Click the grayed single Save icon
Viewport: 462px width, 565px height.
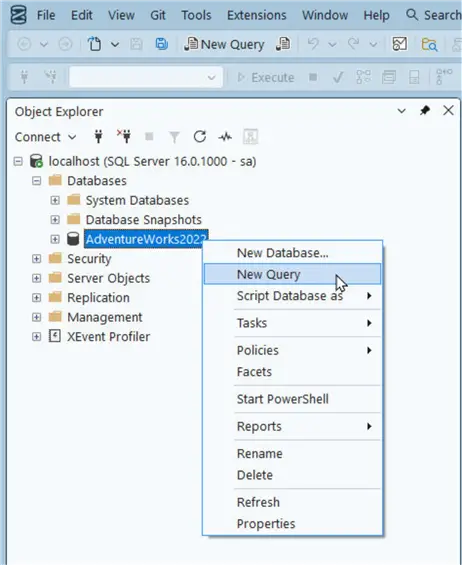point(136,44)
